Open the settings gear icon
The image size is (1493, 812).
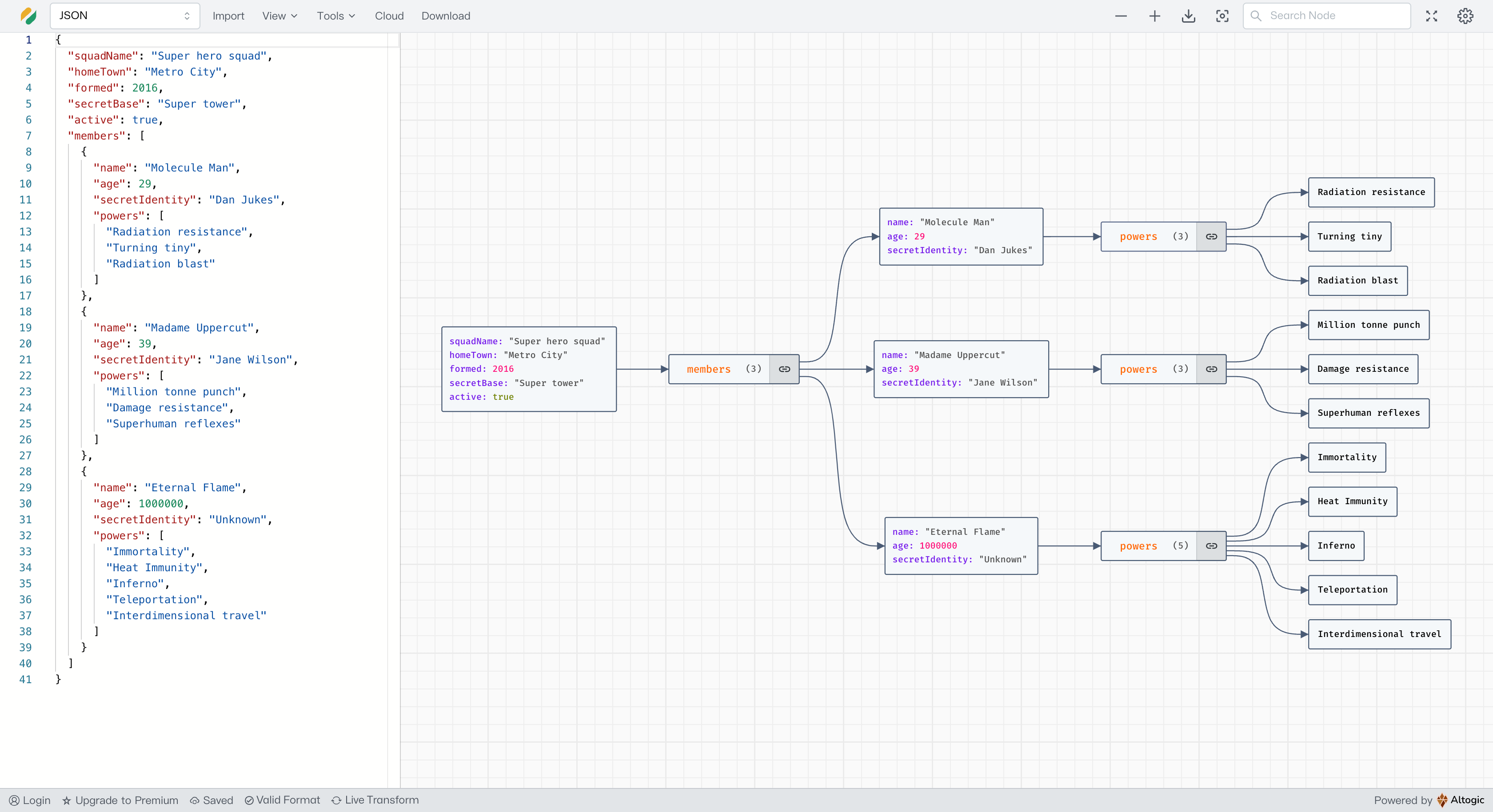pos(1465,16)
